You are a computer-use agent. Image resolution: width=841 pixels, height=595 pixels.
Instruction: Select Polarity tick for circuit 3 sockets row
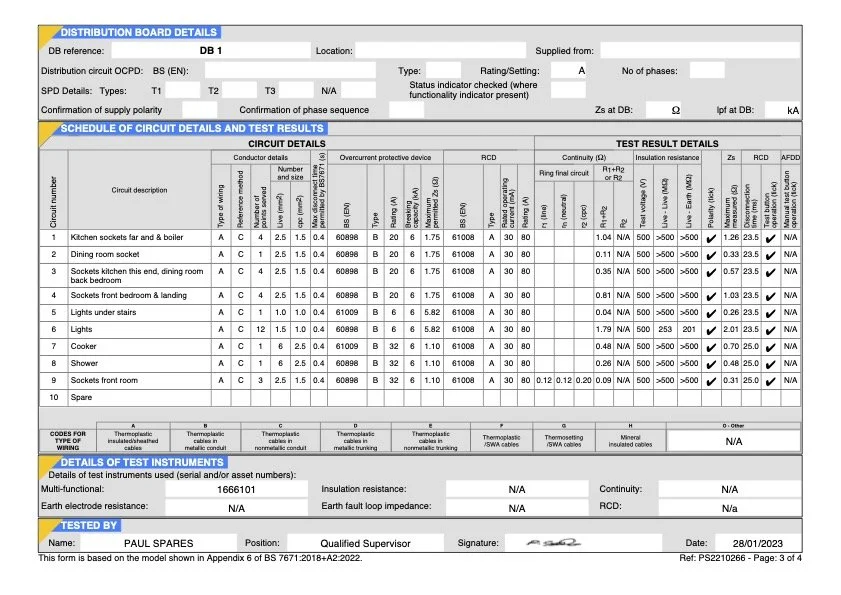711,273
